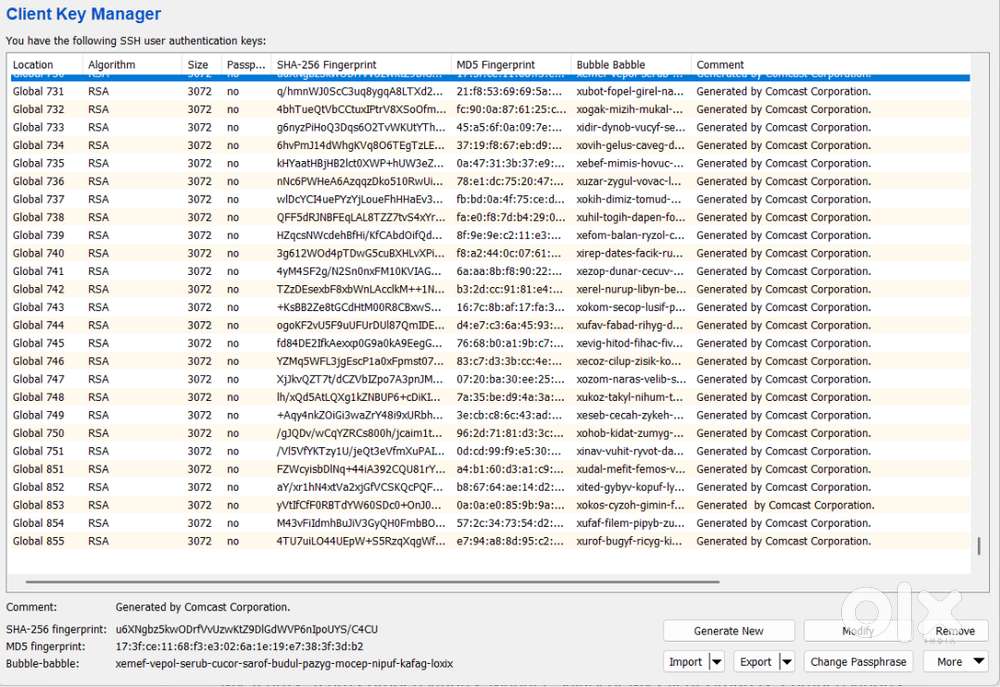This screenshot has height=687, width=1000.
Task: Select the Global 743 key row
Action: (x=489, y=307)
